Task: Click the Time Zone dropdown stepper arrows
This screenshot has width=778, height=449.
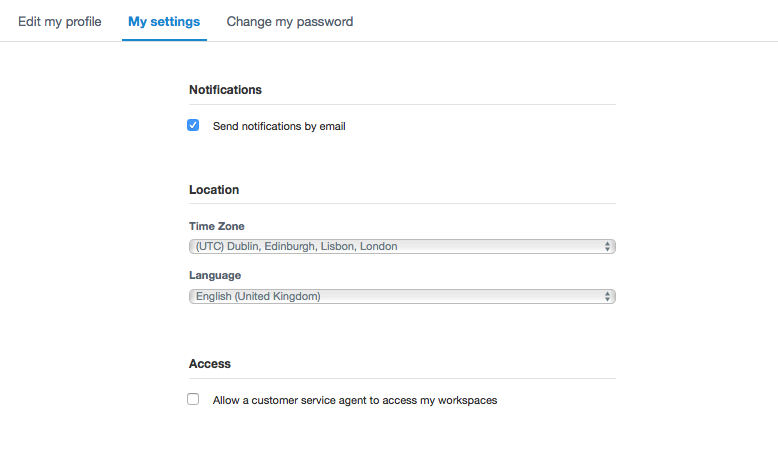Action: tap(607, 247)
